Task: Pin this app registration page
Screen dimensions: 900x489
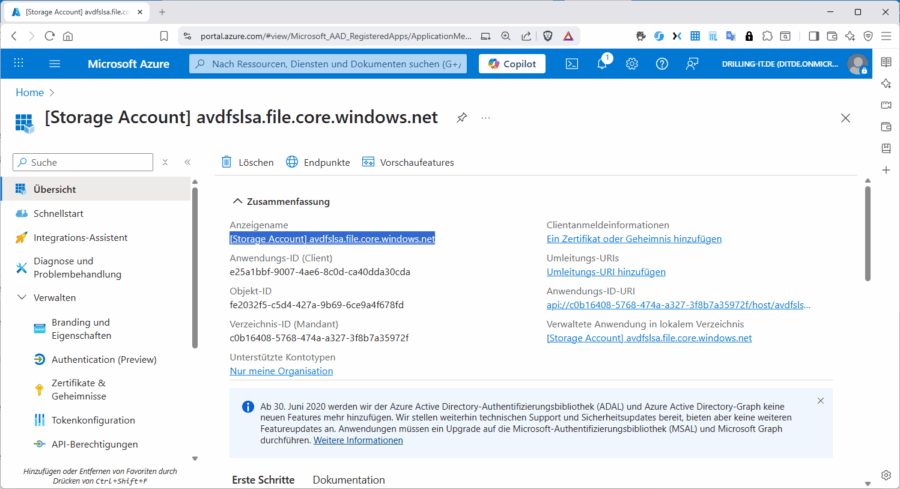Action: click(x=461, y=118)
